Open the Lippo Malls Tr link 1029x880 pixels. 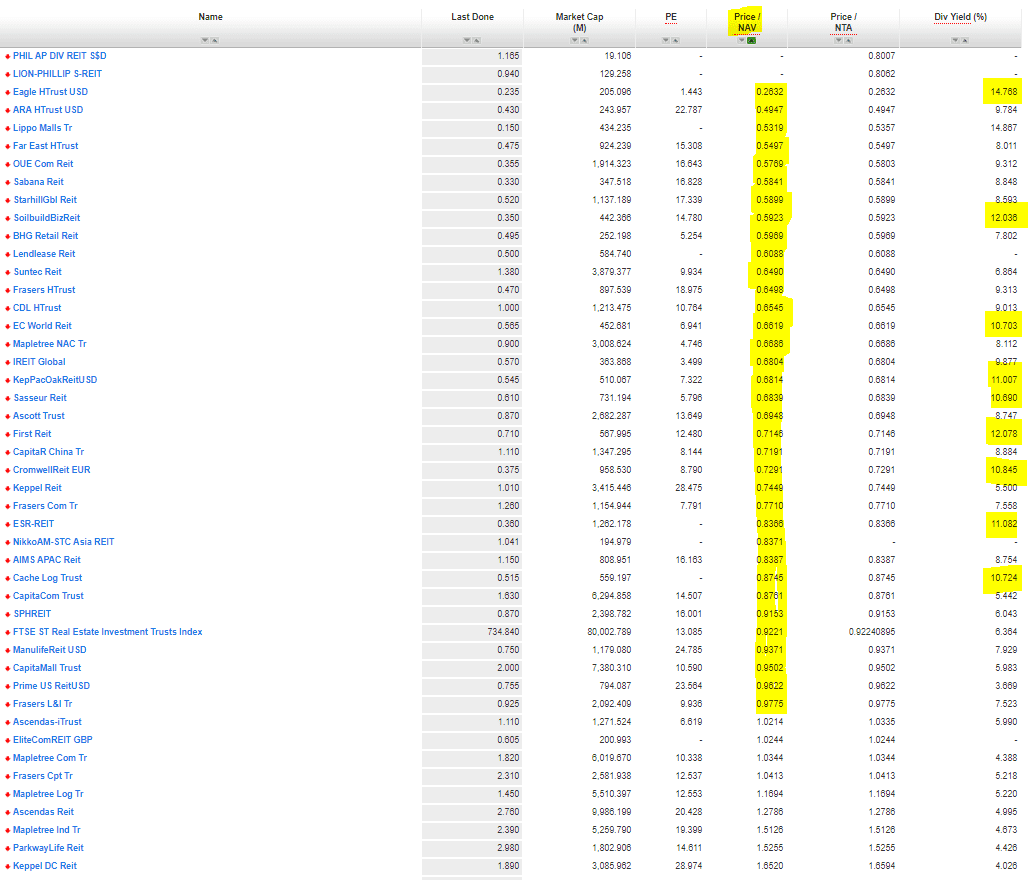[x=43, y=128]
